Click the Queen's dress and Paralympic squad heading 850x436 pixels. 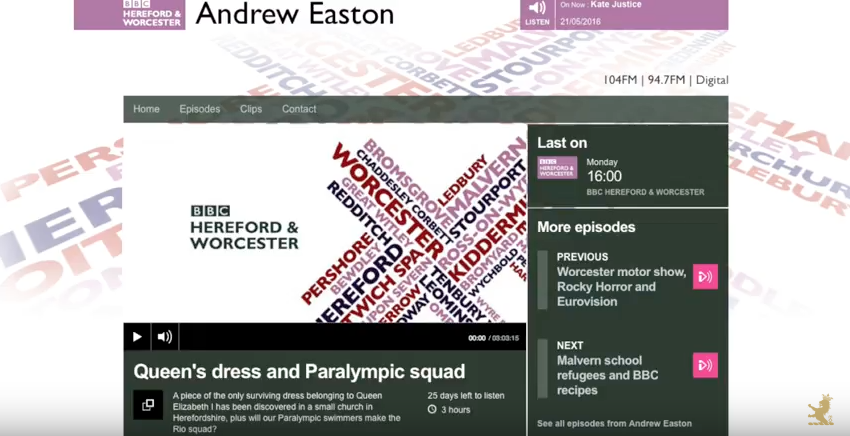pos(299,371)
